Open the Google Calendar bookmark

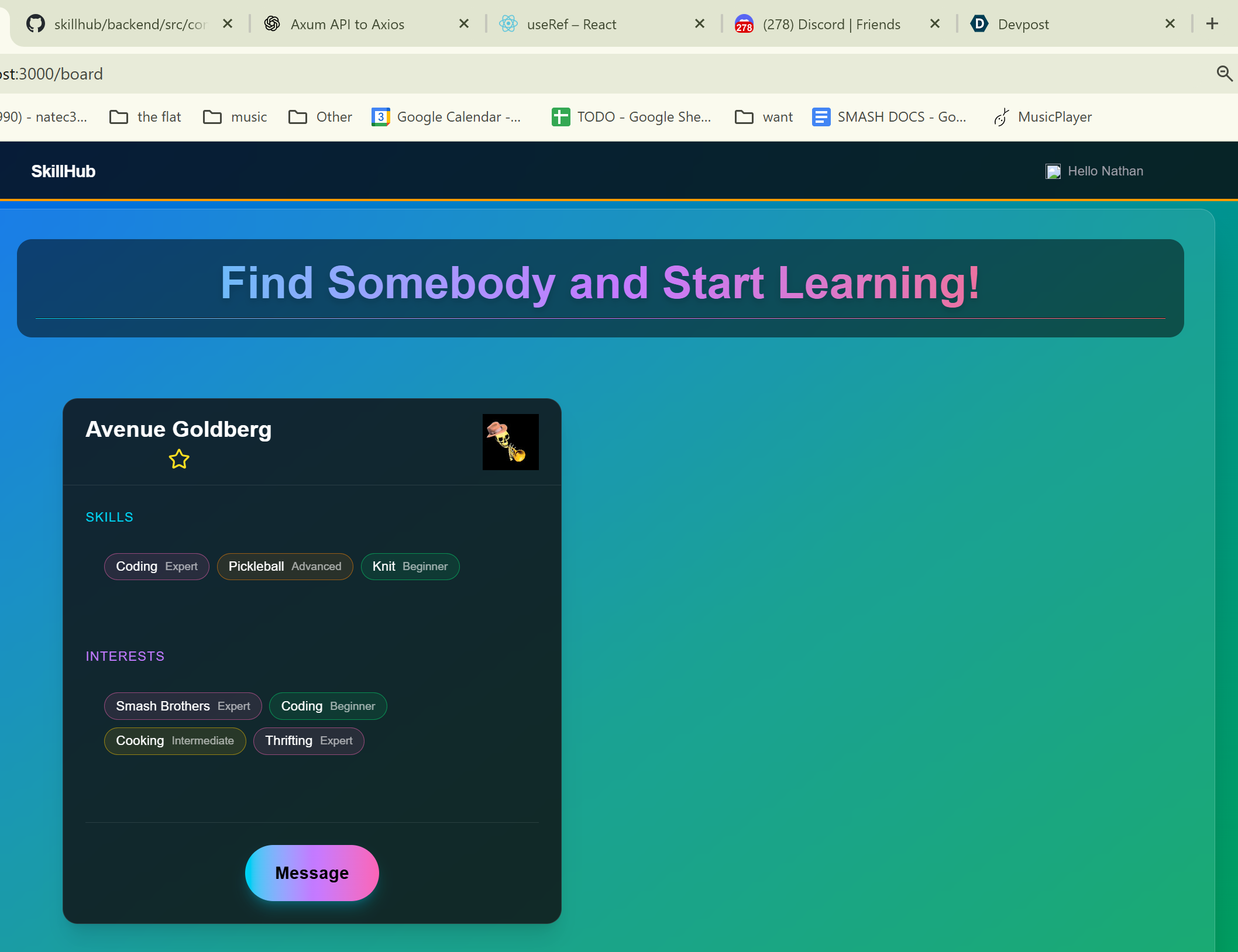(x=447, y=117)
